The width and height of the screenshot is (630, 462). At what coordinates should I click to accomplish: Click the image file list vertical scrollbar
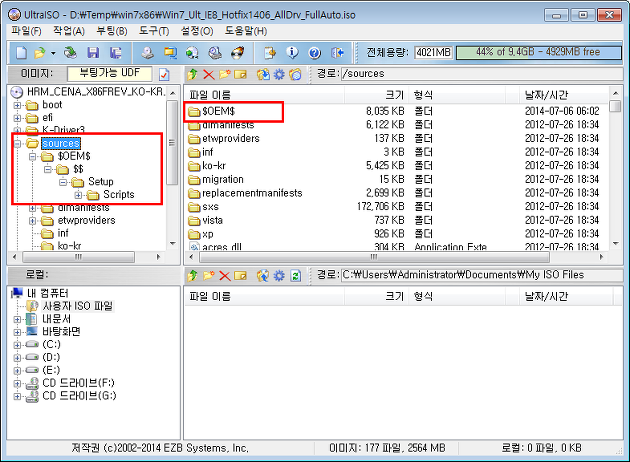[x=615, y=169]
